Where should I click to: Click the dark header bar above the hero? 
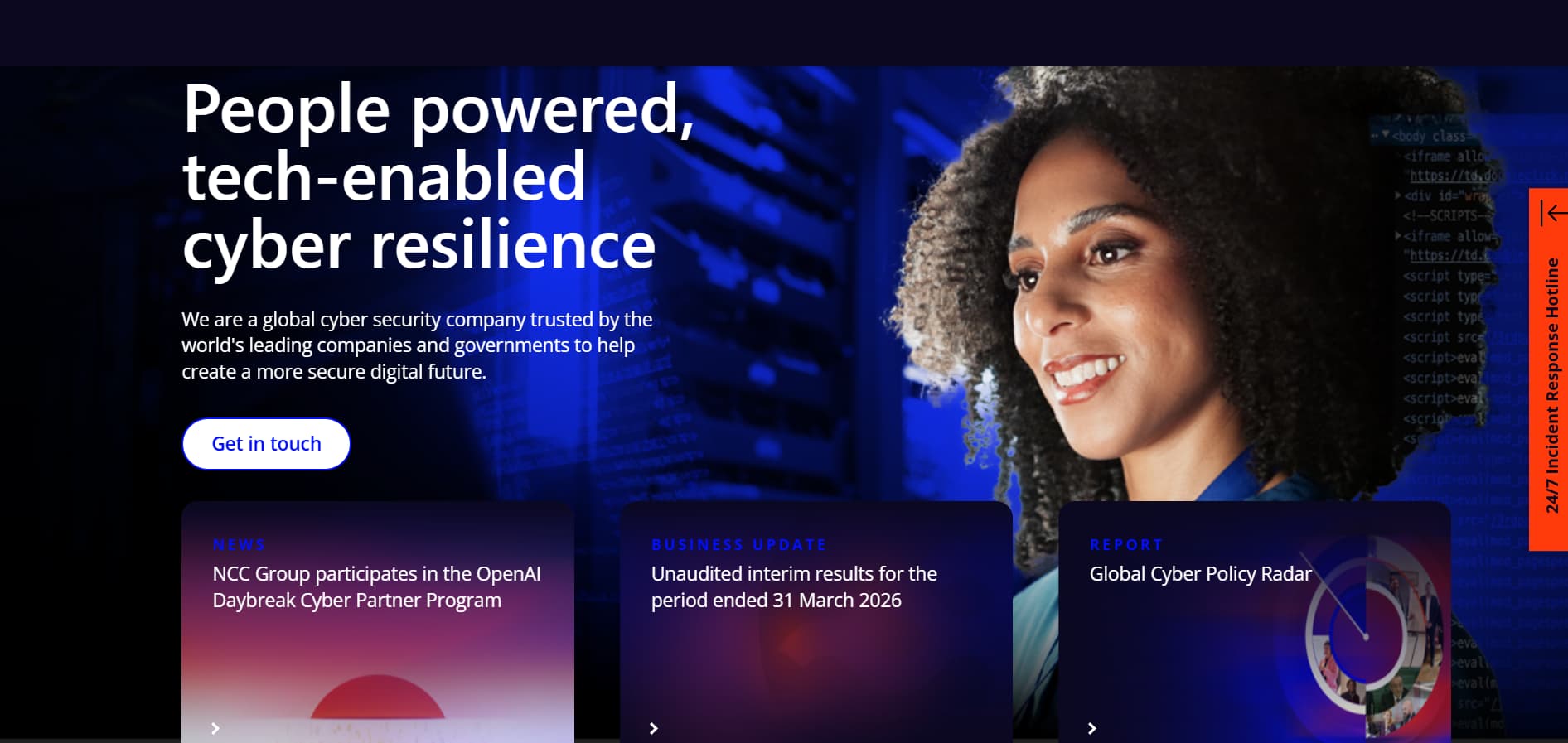click(x=784, y=33)
